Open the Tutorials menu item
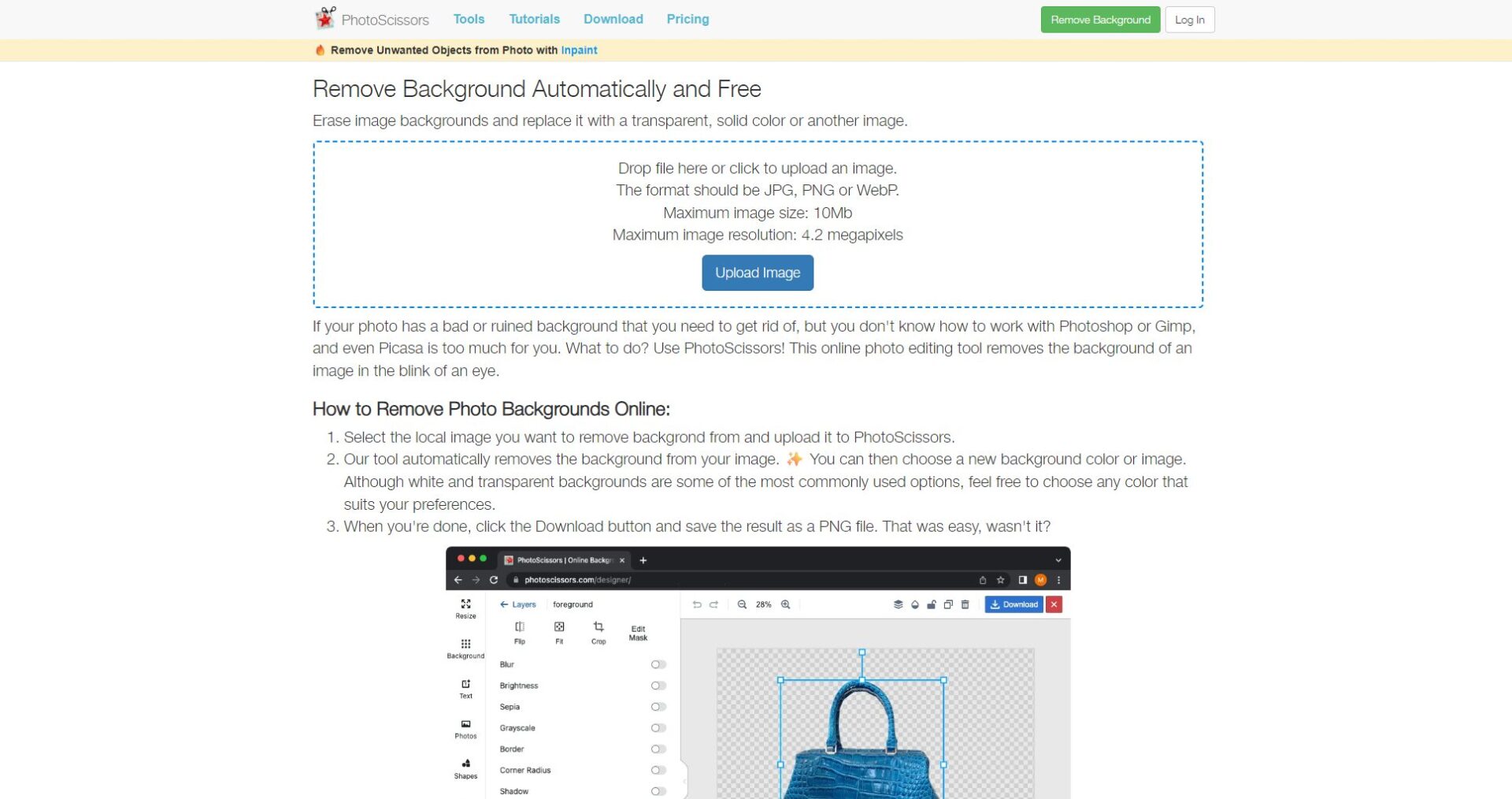The width and height of the screenshot is (1512, 799). click(x=534, y=19)
